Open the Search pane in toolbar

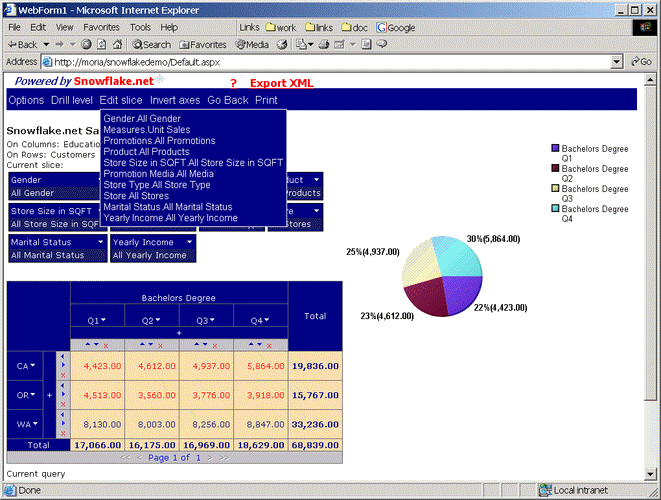[x=152, y=44]
